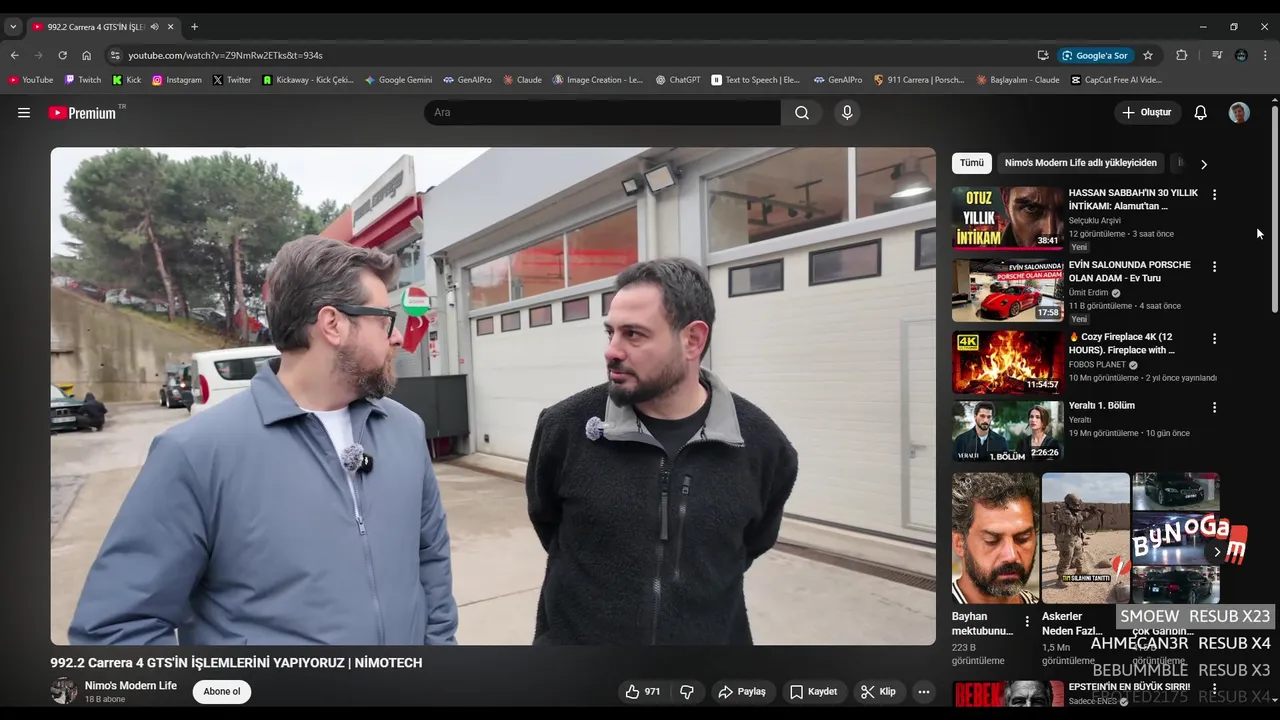Open Askerler Neden short thumbnail
The height and width of the screenshot is (720, 1280).
click(1085, 538)
